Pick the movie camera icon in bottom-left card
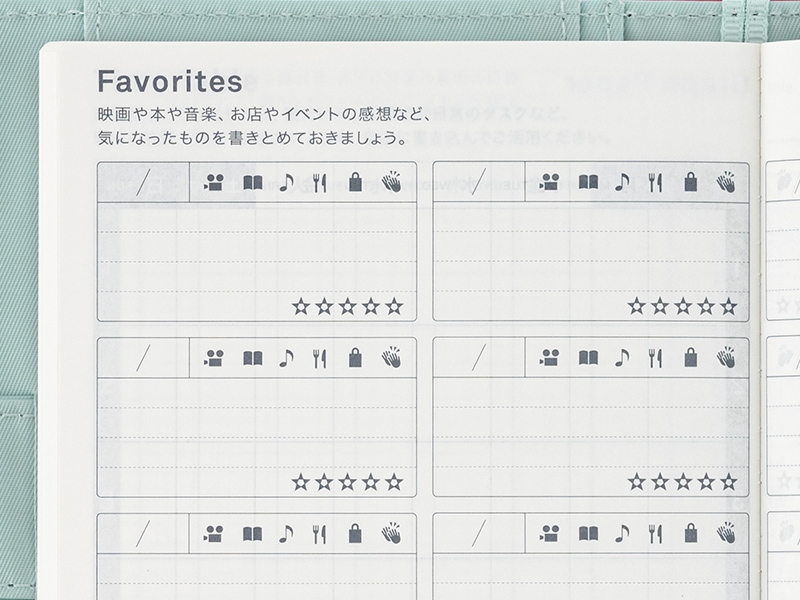The height and width of the screenshot is (600, 800). 213,533
